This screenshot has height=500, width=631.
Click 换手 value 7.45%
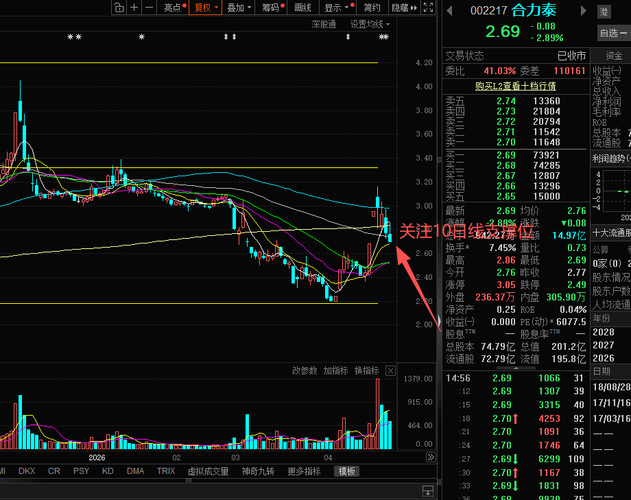[502, 248]
